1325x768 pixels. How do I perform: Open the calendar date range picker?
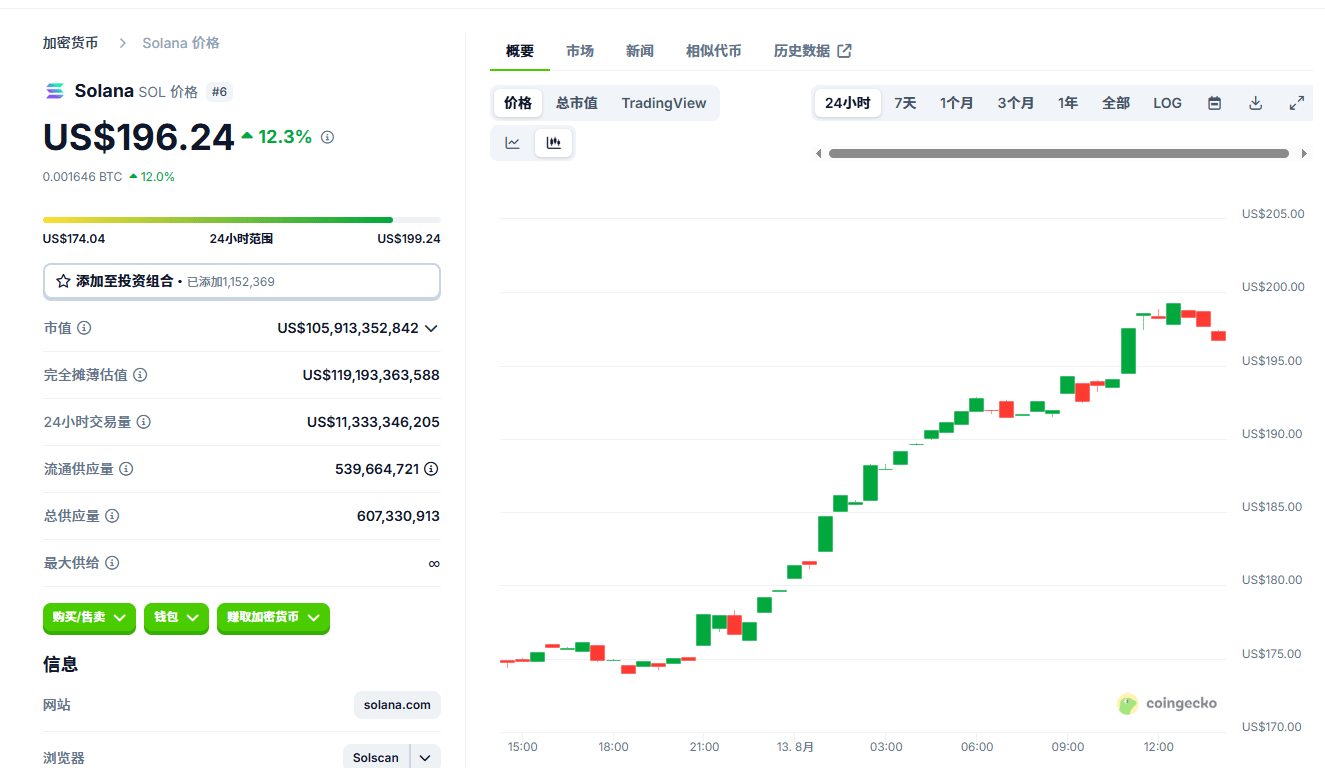tap(1214, 103)
